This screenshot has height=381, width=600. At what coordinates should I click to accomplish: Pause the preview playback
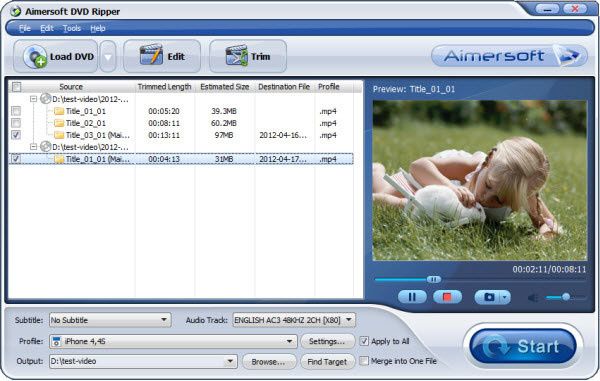point(412,297)
